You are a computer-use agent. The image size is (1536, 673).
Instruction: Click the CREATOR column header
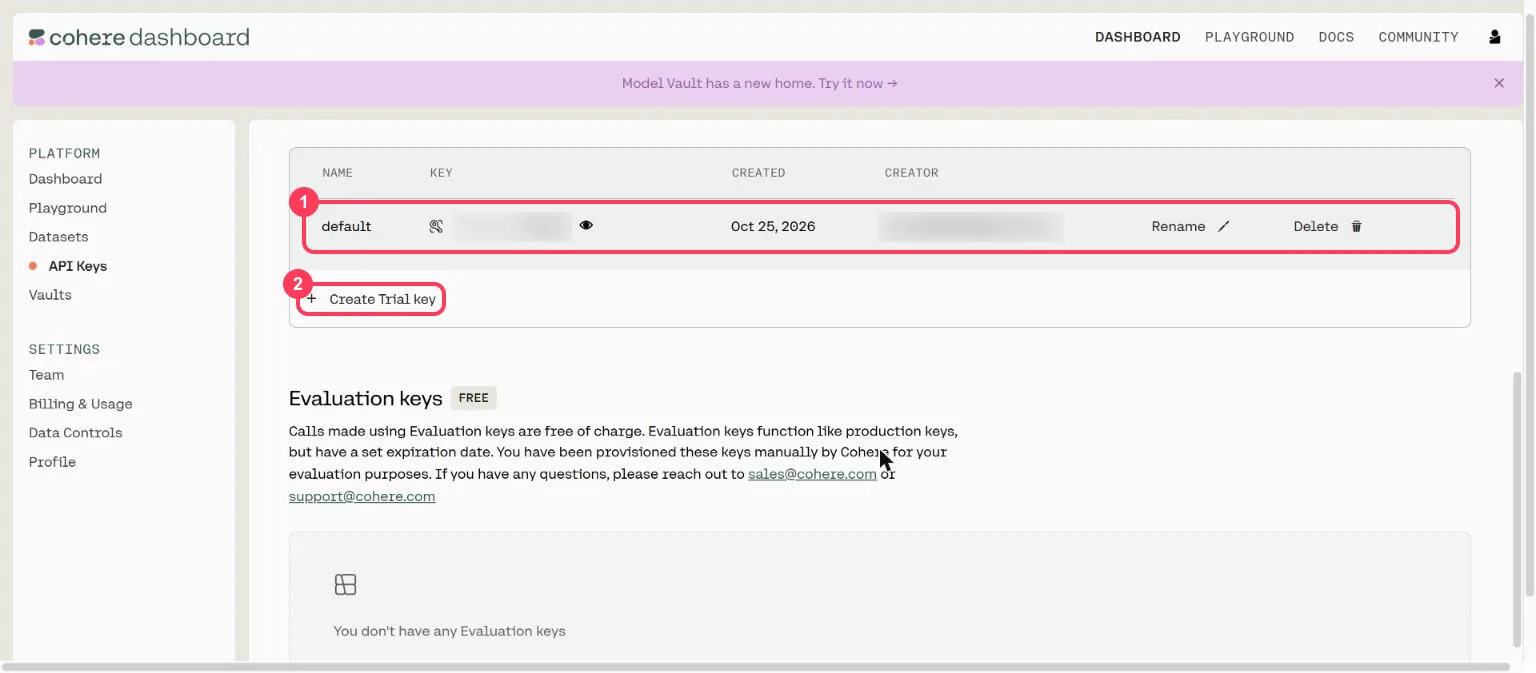point(911,173)
